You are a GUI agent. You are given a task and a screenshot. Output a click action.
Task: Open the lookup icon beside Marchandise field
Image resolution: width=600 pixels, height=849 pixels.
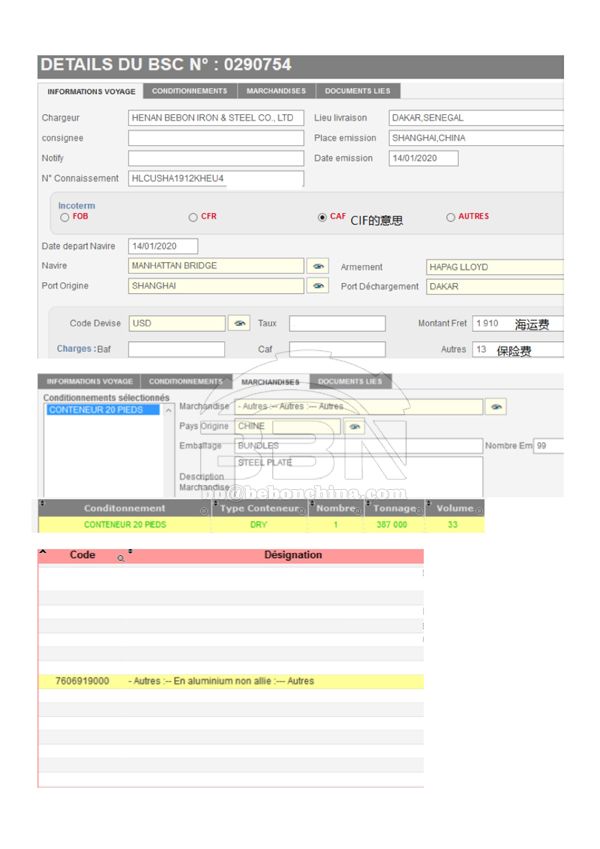point(496,407)
